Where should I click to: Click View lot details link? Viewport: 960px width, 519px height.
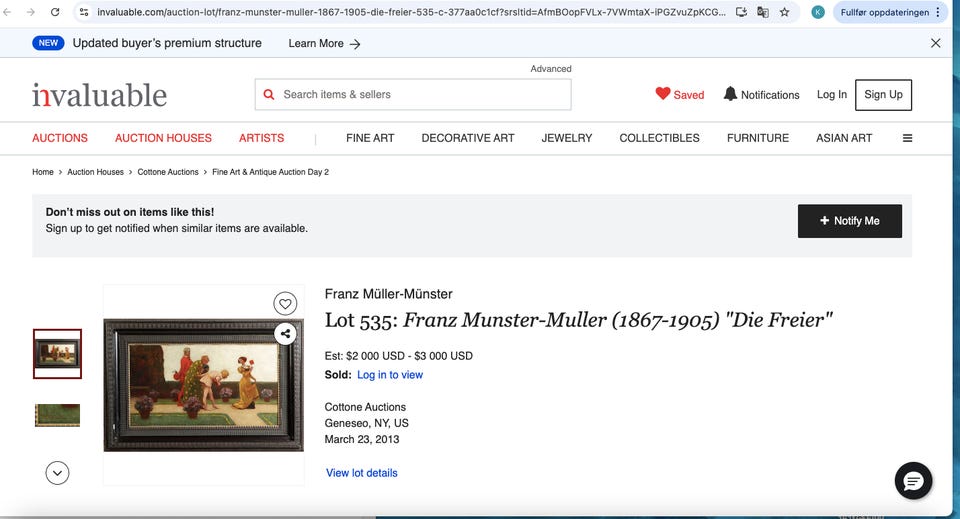coord(361,472)
